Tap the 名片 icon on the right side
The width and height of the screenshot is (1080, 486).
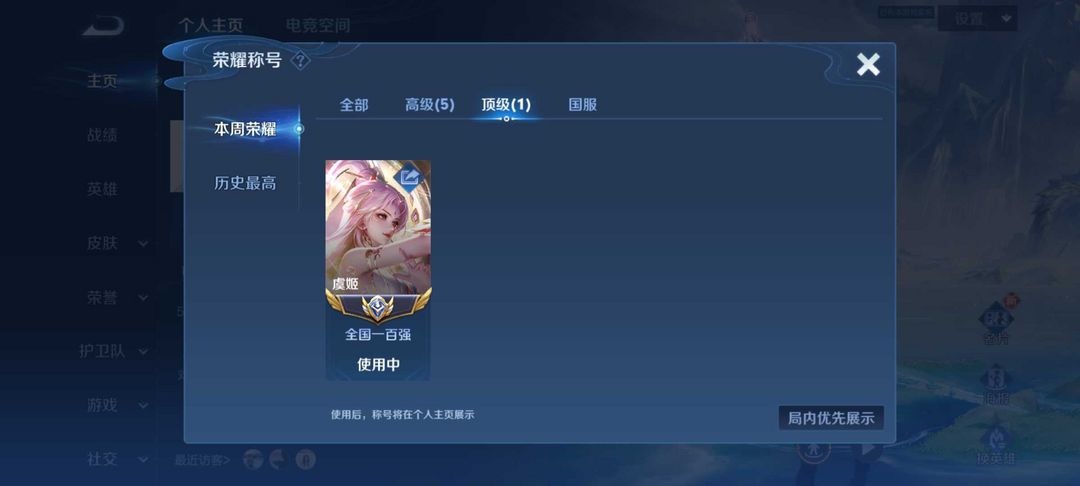point(996,323)
